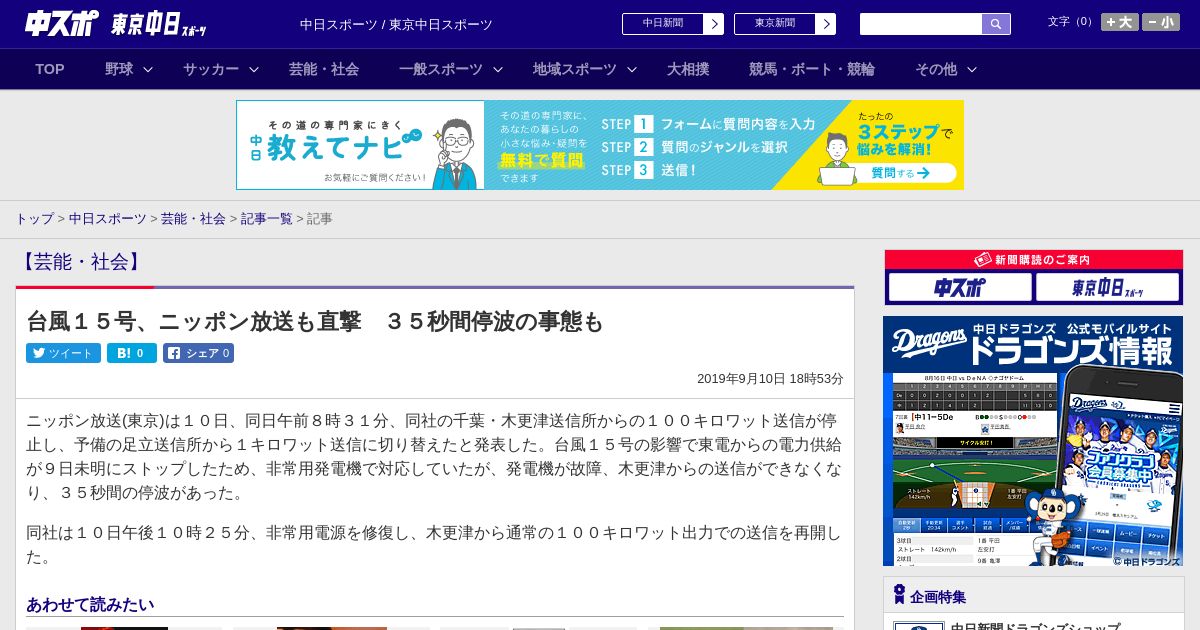Go to TOP in navigation bar

(x=50, y=69)
